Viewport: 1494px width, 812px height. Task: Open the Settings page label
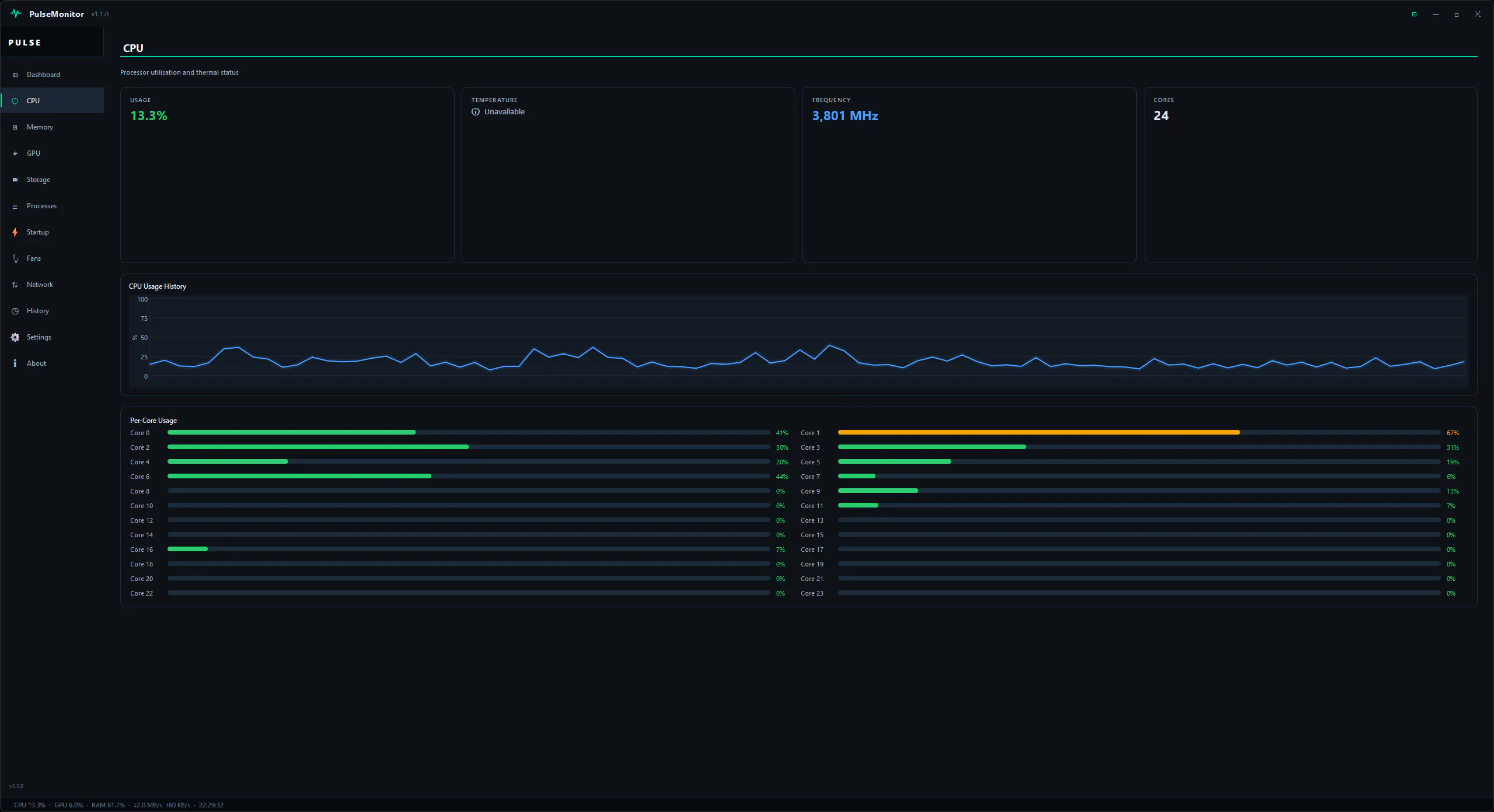(39, 337)
